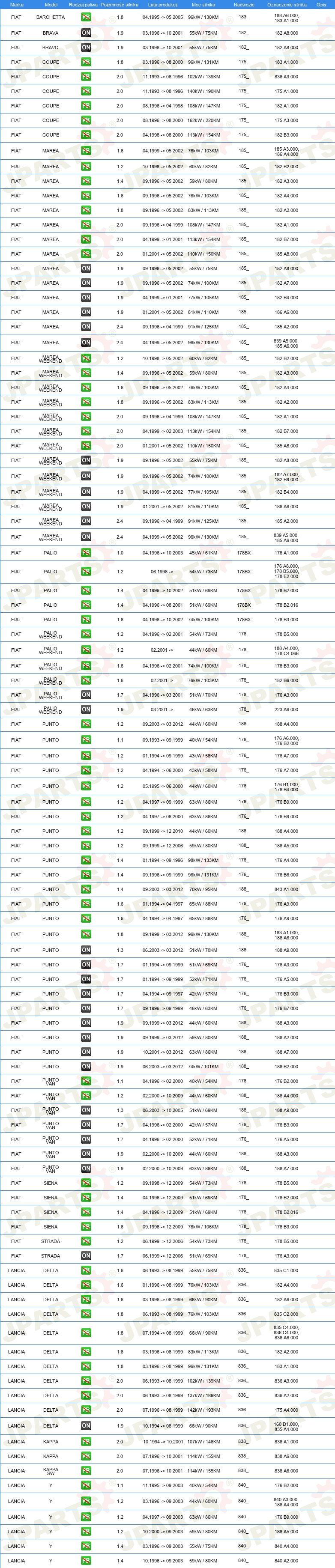Click the ON diesel icon for Fiat Brava
The width and height of the screenshot is (335, 1568).
point(86,33)
